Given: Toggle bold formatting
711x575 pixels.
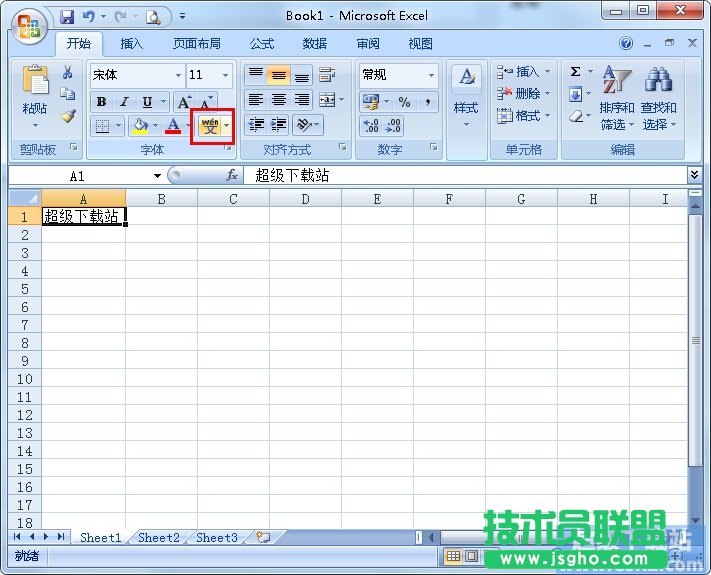Looking at the screenshot, I should point(101,102).
